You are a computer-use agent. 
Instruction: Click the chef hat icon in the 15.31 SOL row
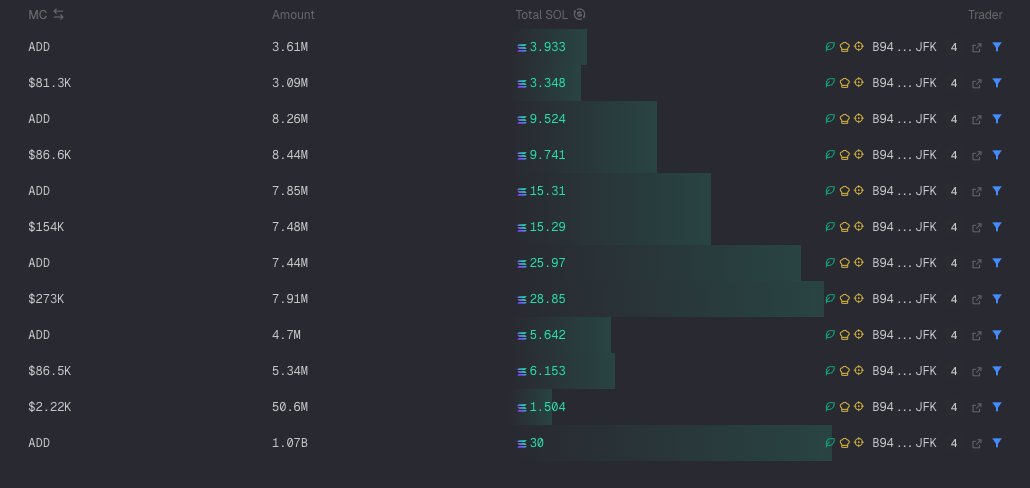[x=845, y=191]
